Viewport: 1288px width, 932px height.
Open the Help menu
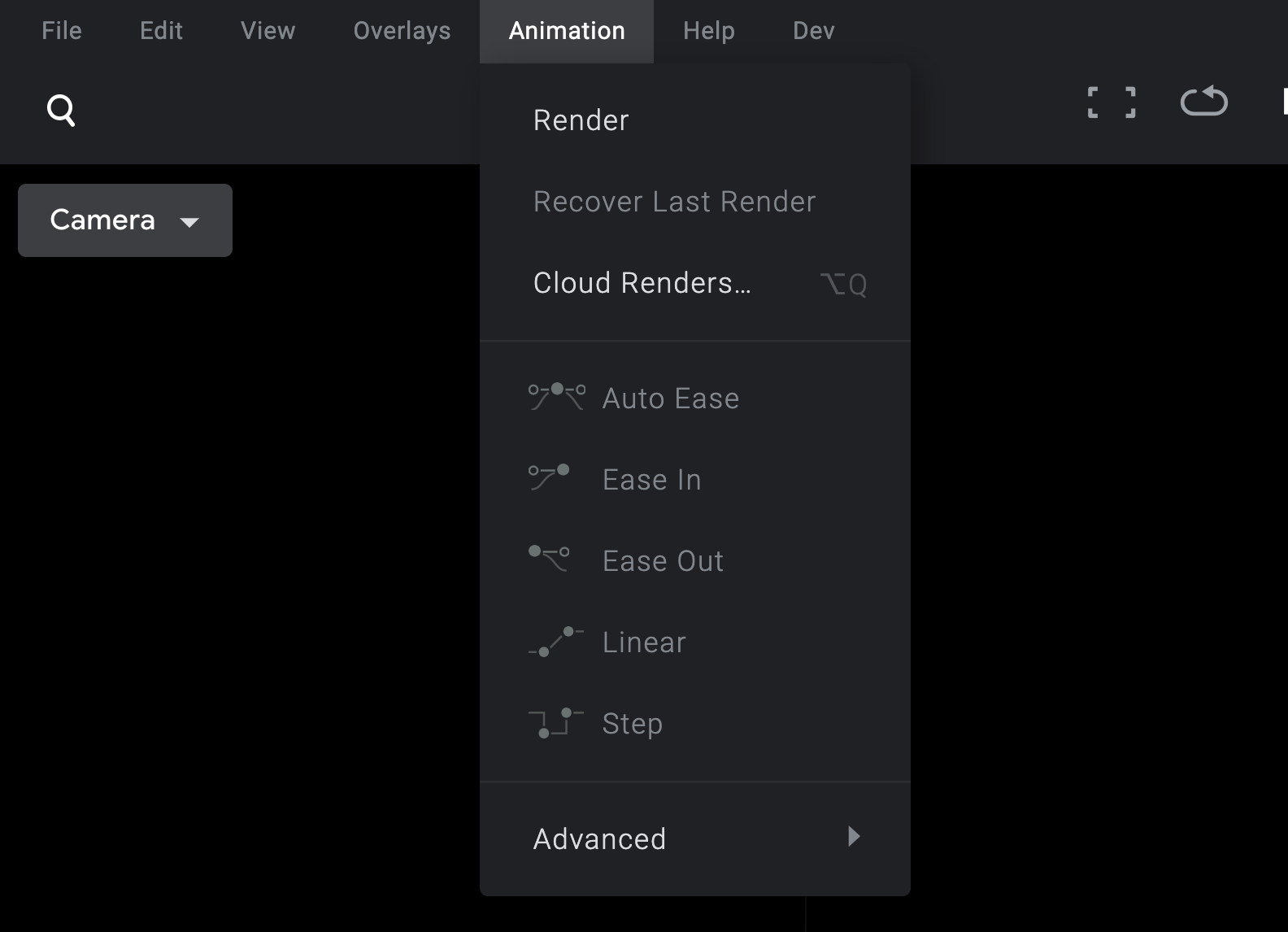[708, 31]
